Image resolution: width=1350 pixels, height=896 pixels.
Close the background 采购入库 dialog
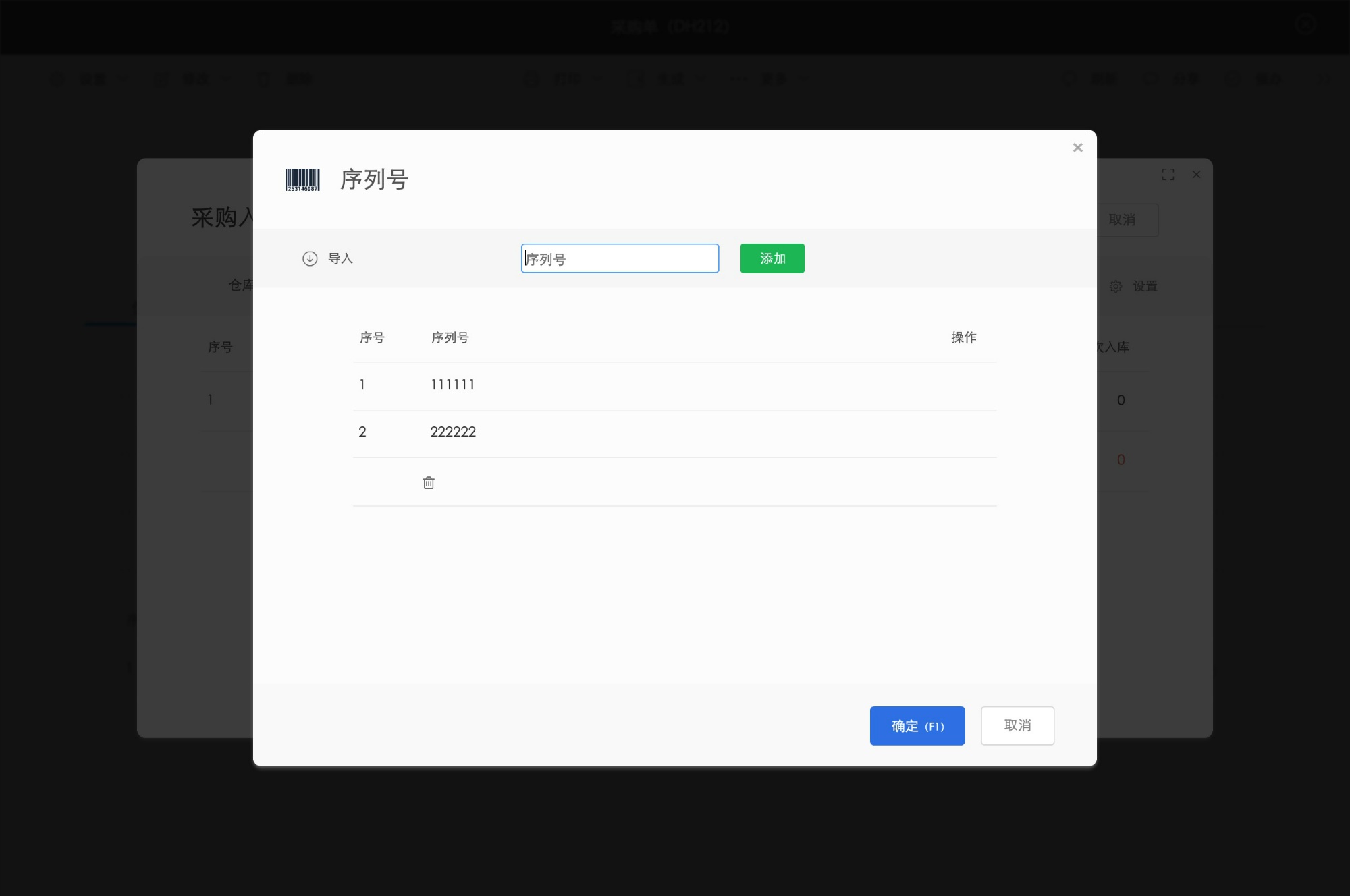(1196, 175)
